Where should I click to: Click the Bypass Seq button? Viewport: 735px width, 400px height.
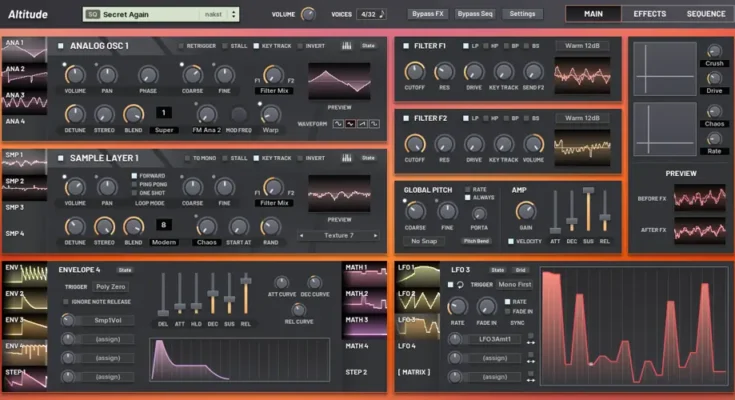(x=475, y=14)
